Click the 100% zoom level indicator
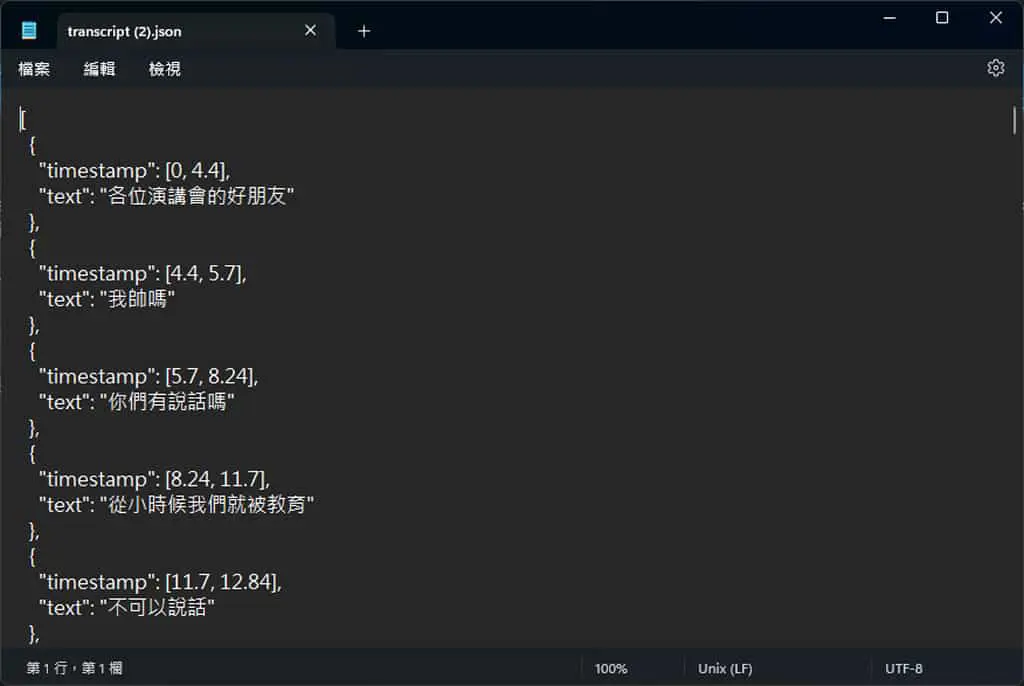The image size is (1024, 686). (x=611, y=668)
